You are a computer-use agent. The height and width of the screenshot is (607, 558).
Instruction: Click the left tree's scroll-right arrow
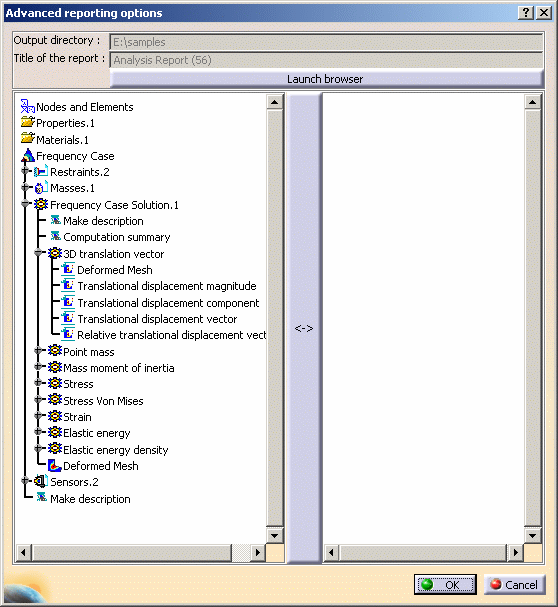tap(258, 552)
